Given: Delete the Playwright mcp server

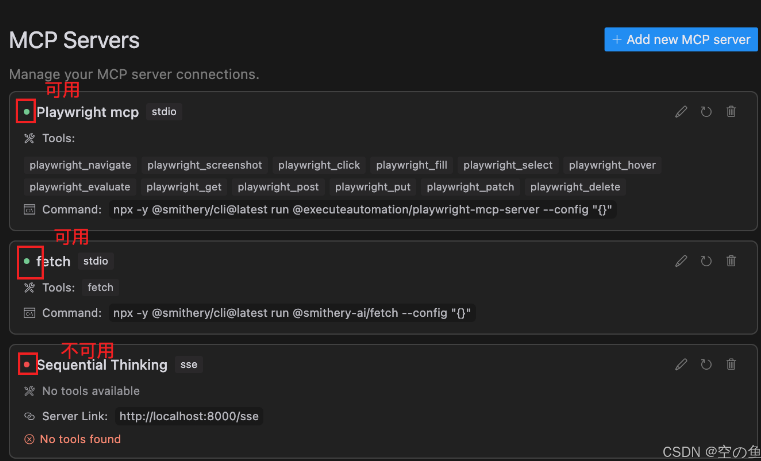Looking at the screenshot, I should 731,112.
